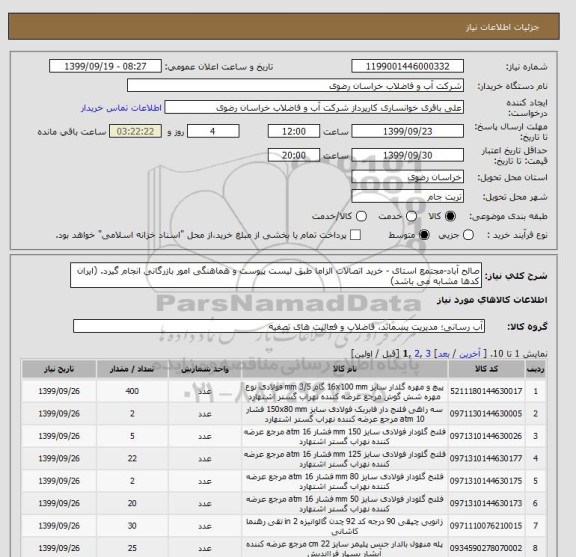This screenshot has height=557, width=576.
Task: Click the ردیف column header
Action: click(x=535, y=369)
